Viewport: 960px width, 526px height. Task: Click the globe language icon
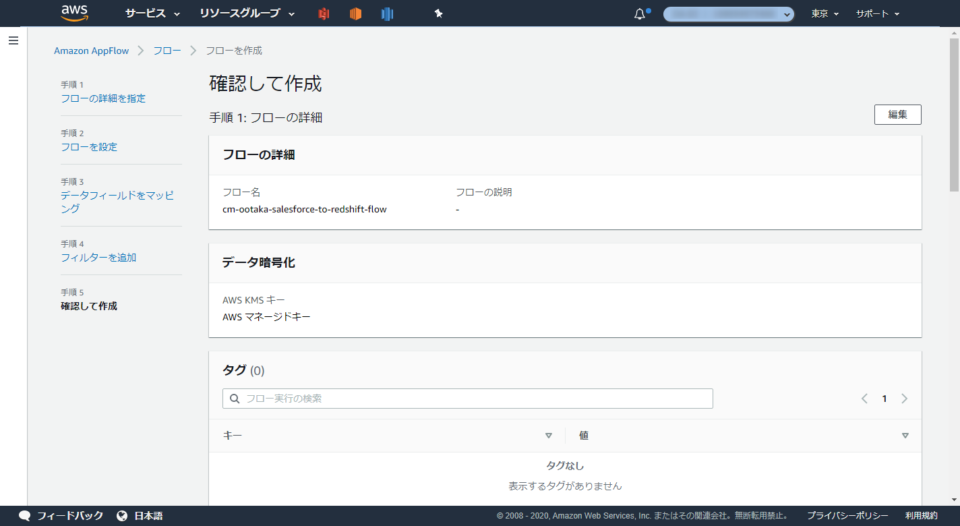pos(122,516)
